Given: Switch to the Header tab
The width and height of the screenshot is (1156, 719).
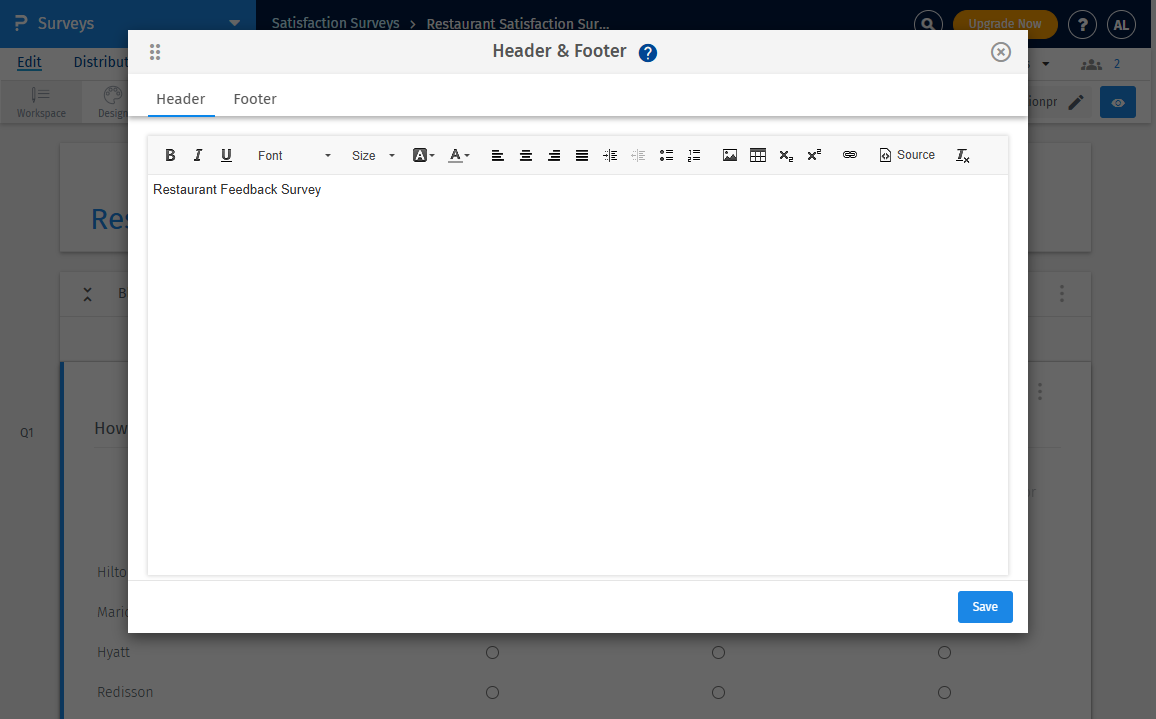Looking at the screenshot, I should [180, 99].
